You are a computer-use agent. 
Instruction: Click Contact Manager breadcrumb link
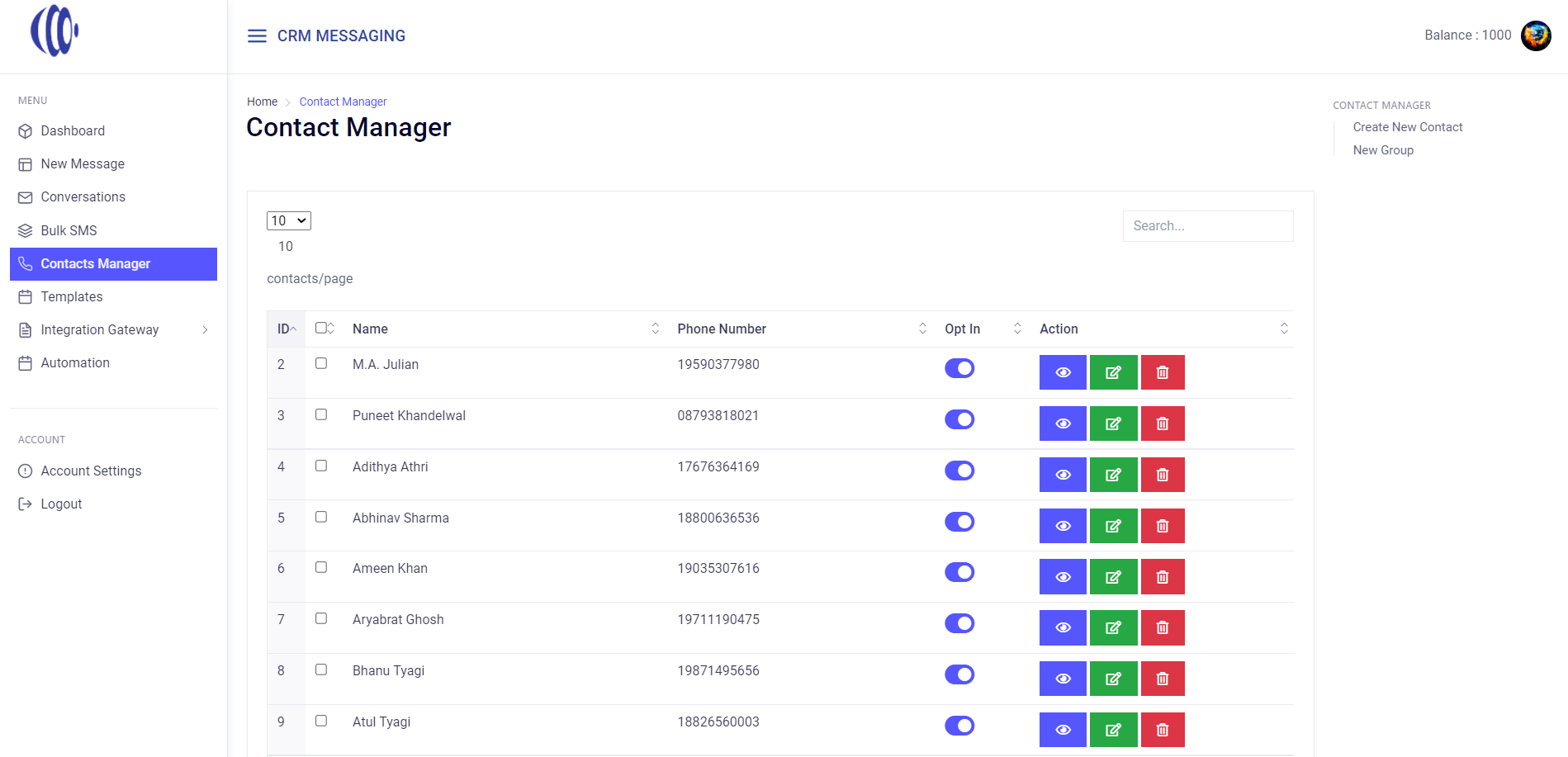[x=343, y=102]
